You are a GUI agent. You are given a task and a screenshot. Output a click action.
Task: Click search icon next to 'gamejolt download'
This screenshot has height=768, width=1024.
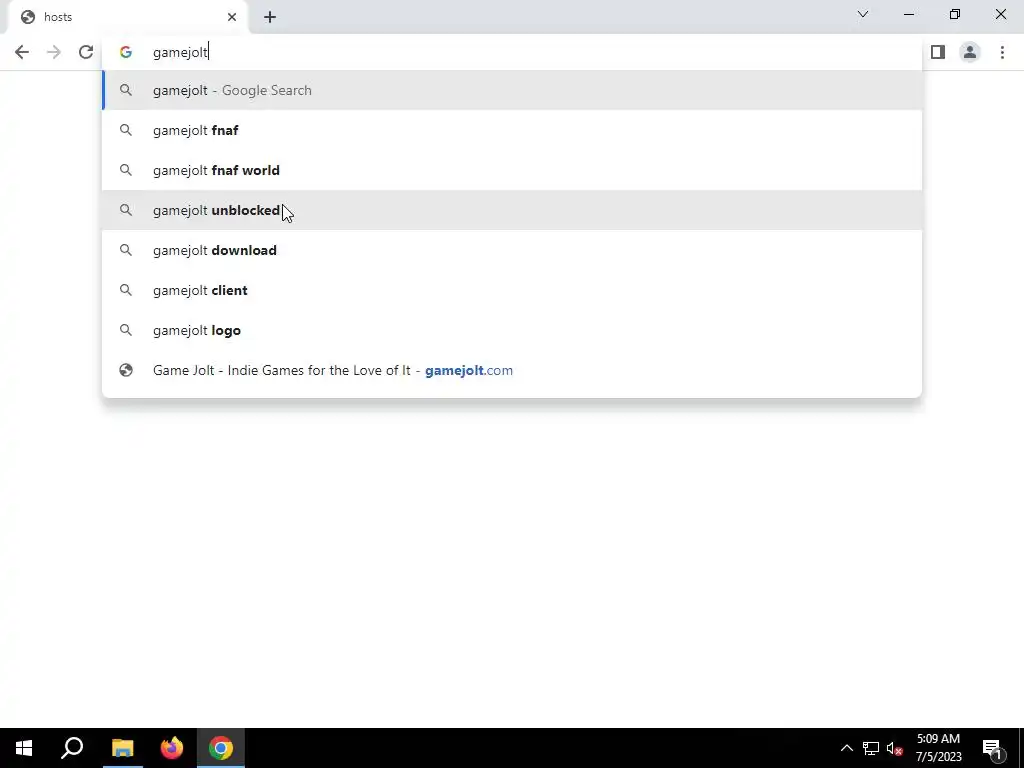click(126, 250)
